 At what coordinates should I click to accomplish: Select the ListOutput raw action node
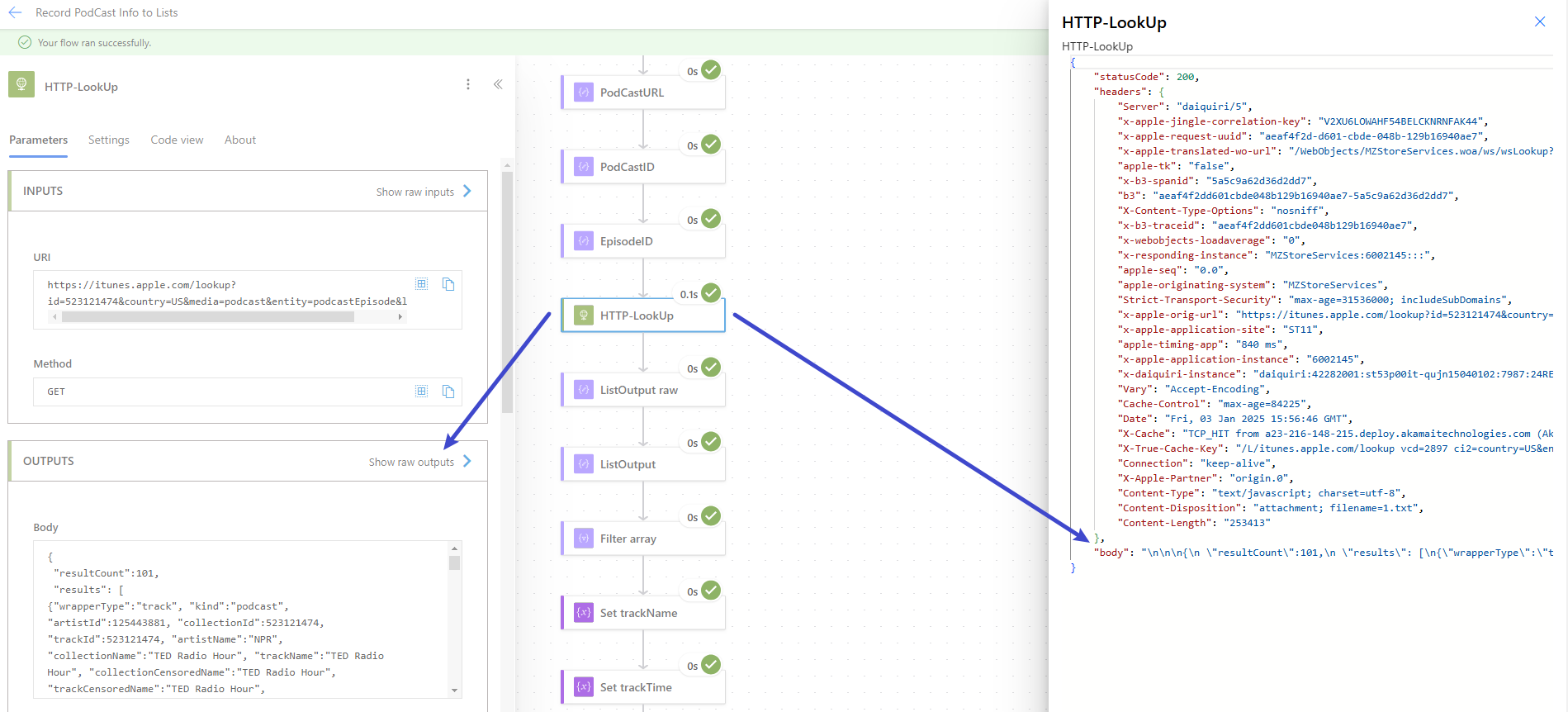(643, 390)
